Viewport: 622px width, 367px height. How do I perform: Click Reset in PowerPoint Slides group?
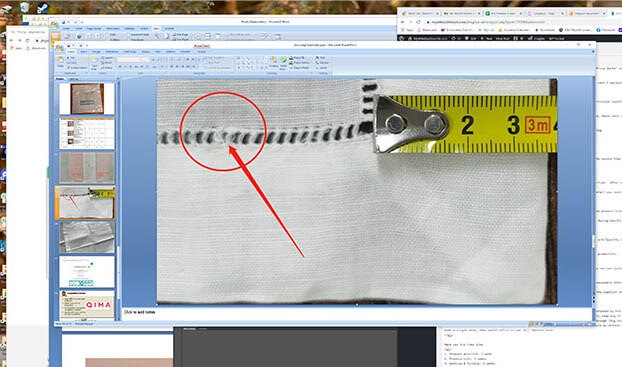coord(107,63)
